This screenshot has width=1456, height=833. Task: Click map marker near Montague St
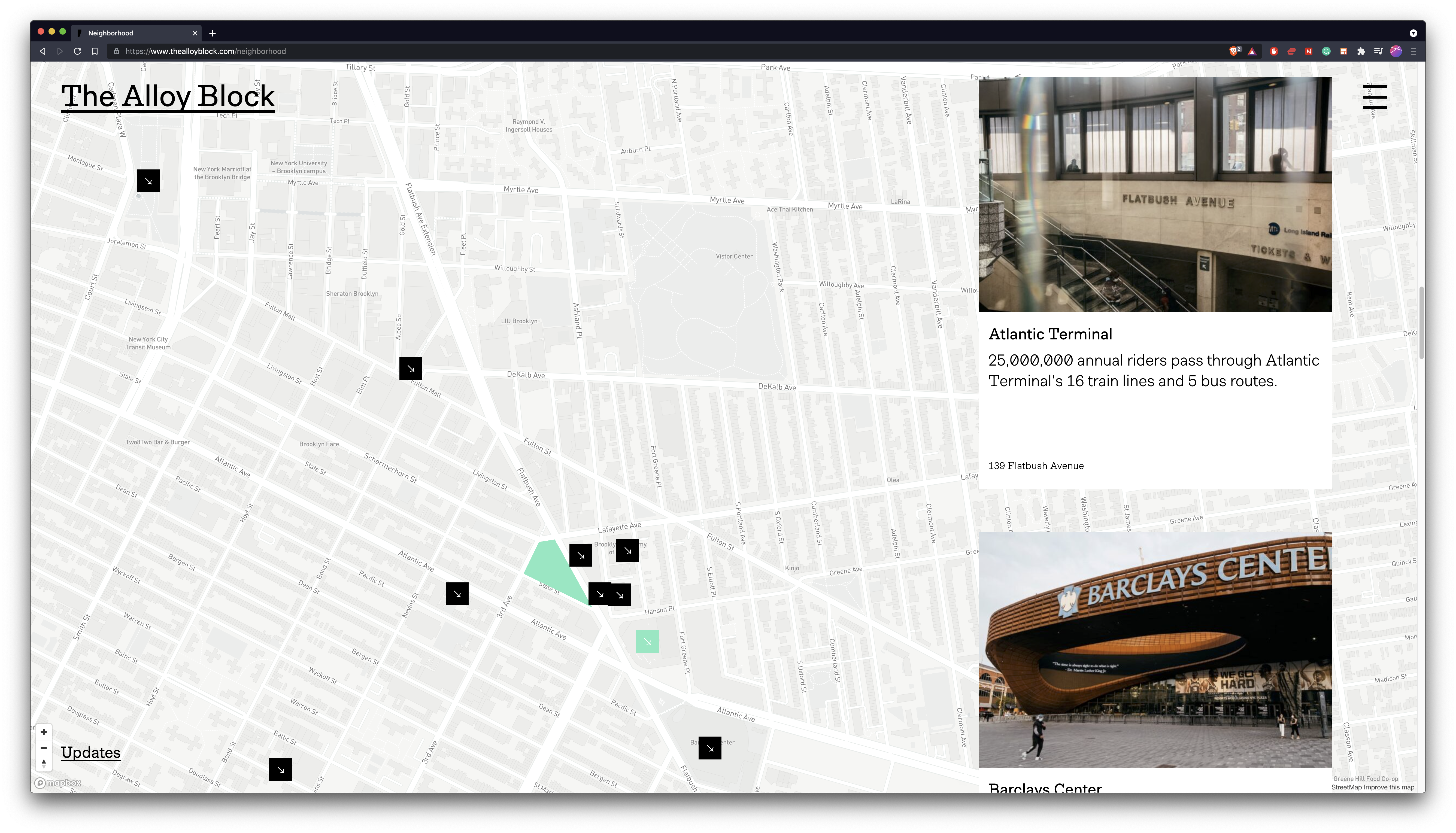148,181
